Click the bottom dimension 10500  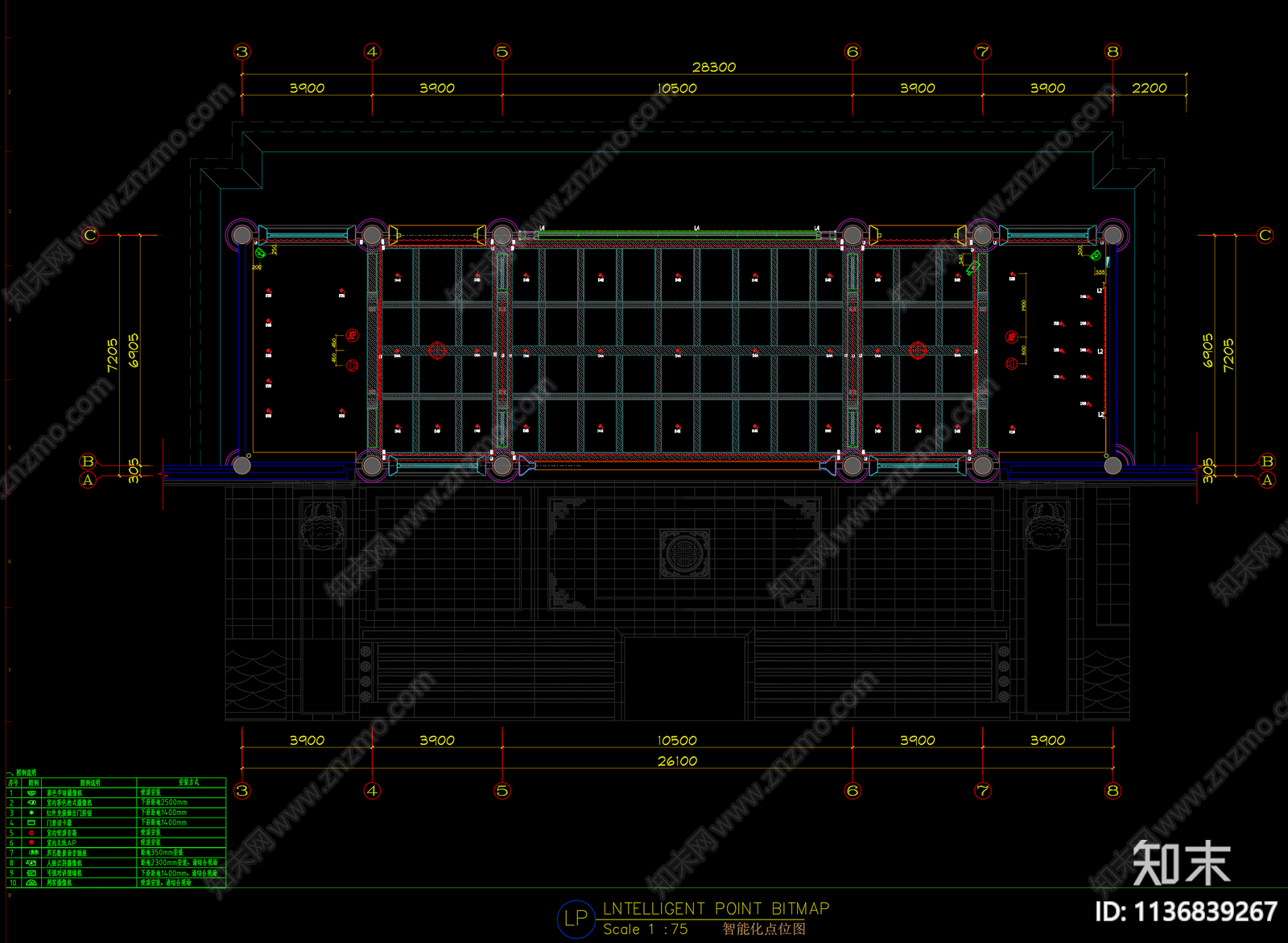click(x=677, y=740)
